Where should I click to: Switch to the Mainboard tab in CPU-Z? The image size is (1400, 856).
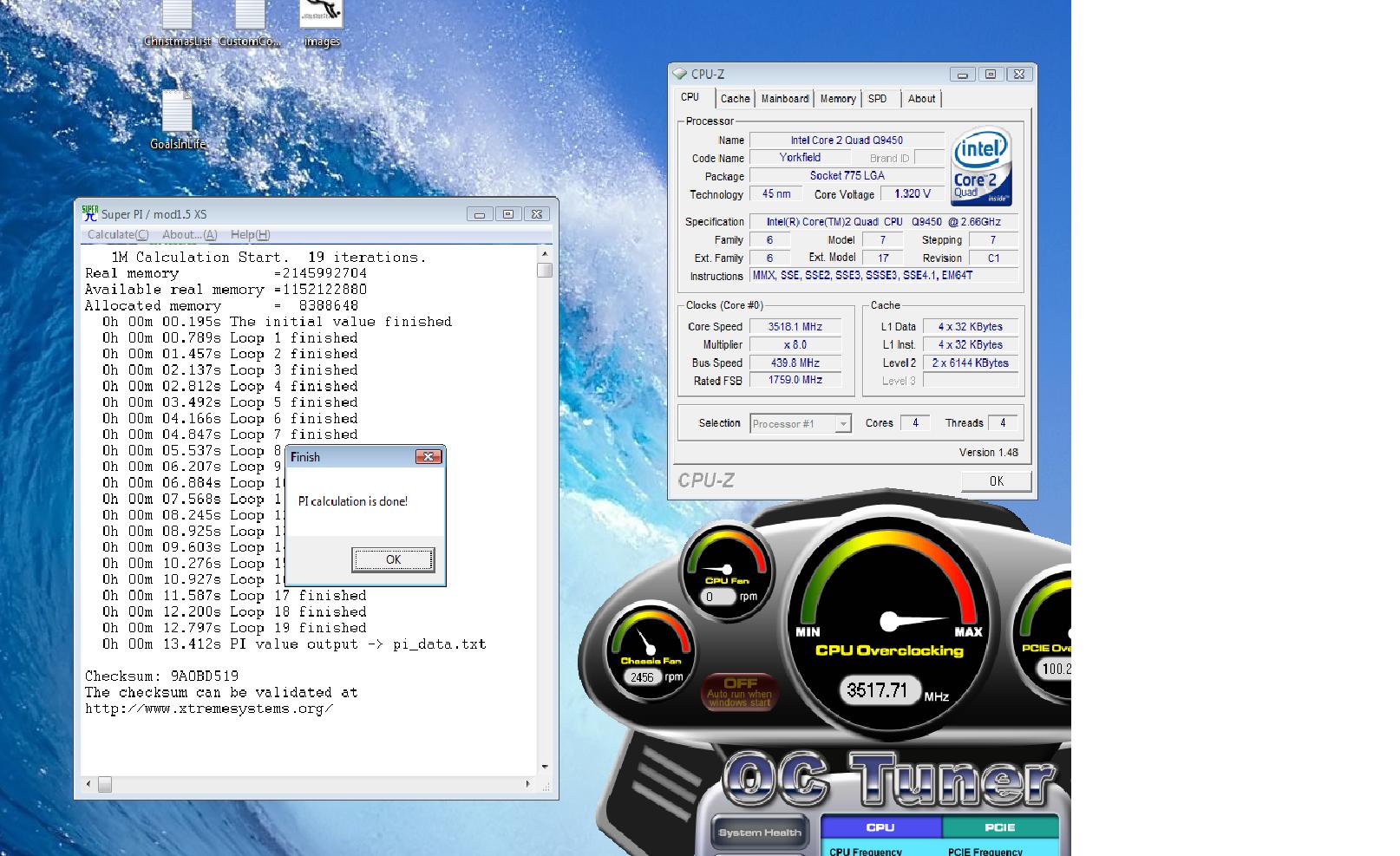pos(785,99)
